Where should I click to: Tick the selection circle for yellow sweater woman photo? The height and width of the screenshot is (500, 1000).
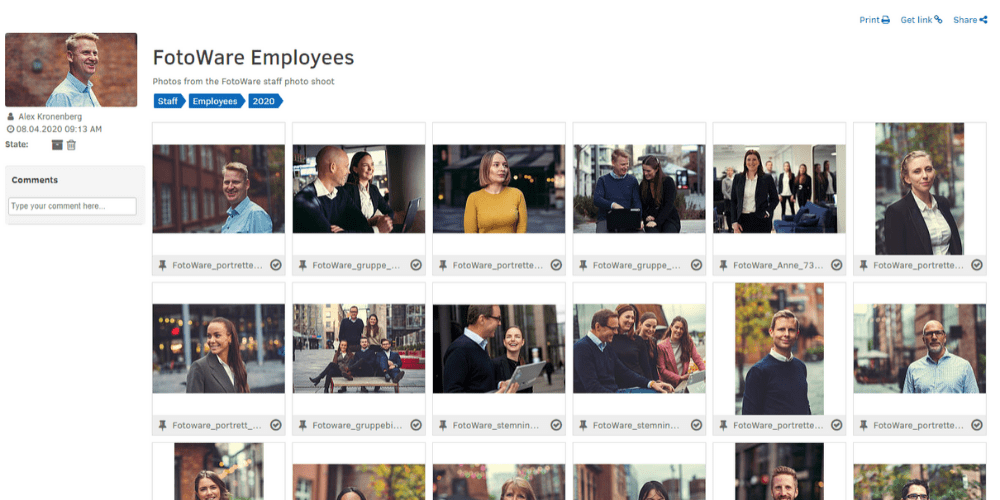point(556,265)
